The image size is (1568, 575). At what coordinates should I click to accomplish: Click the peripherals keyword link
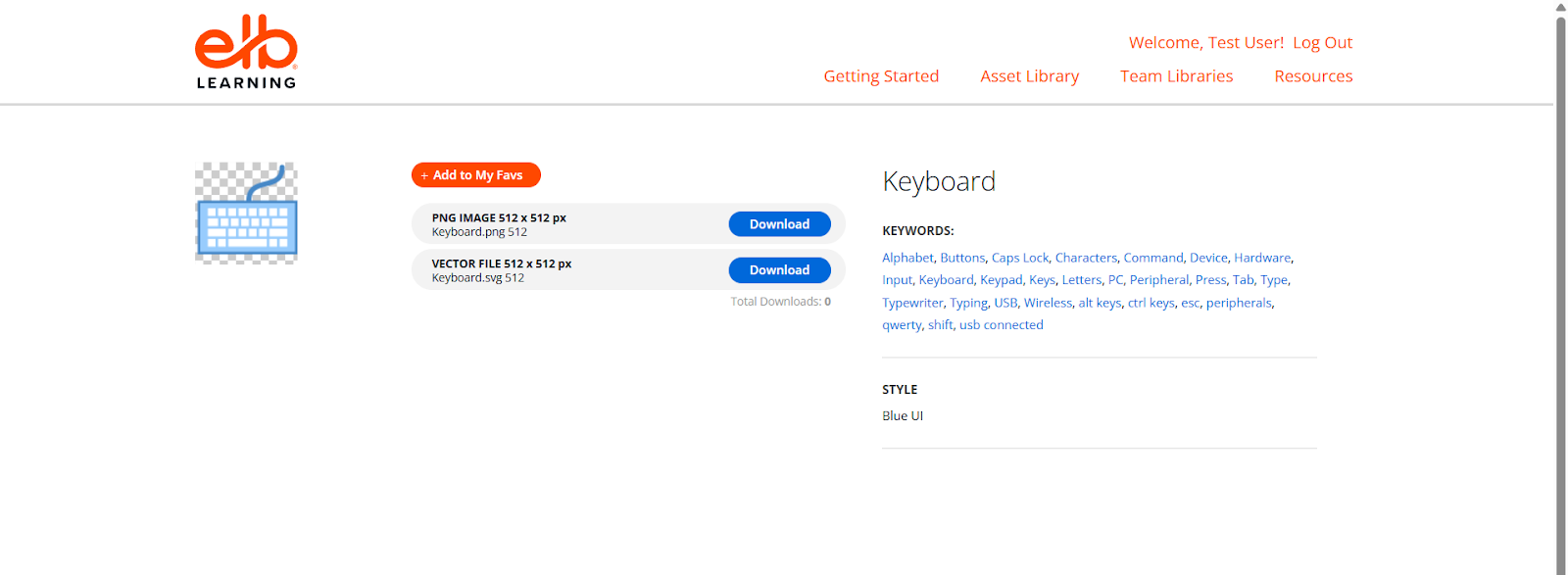coord(1239,304)
